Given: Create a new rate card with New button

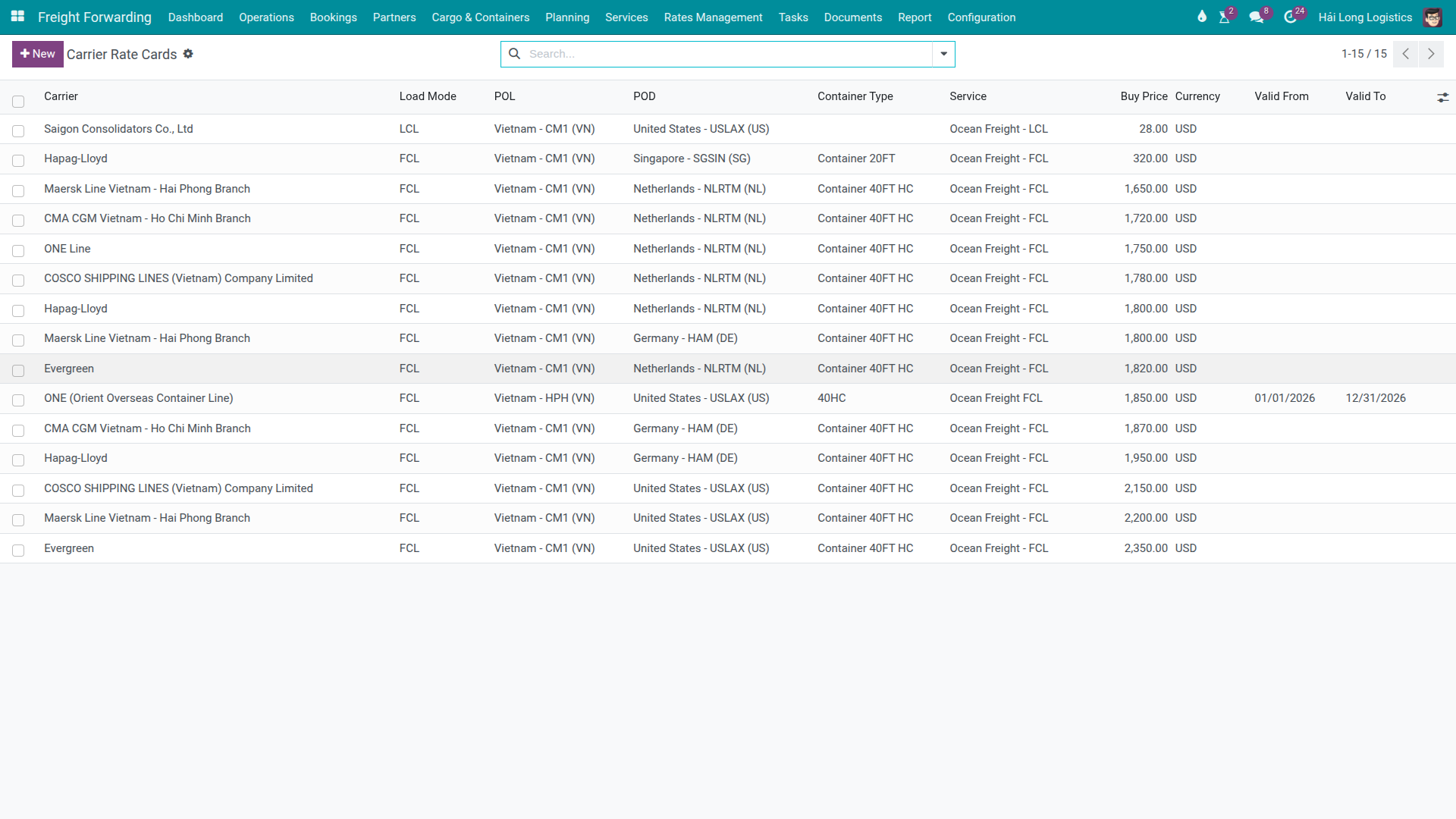Looking at the screenshot, I should [x=37, y=54].
